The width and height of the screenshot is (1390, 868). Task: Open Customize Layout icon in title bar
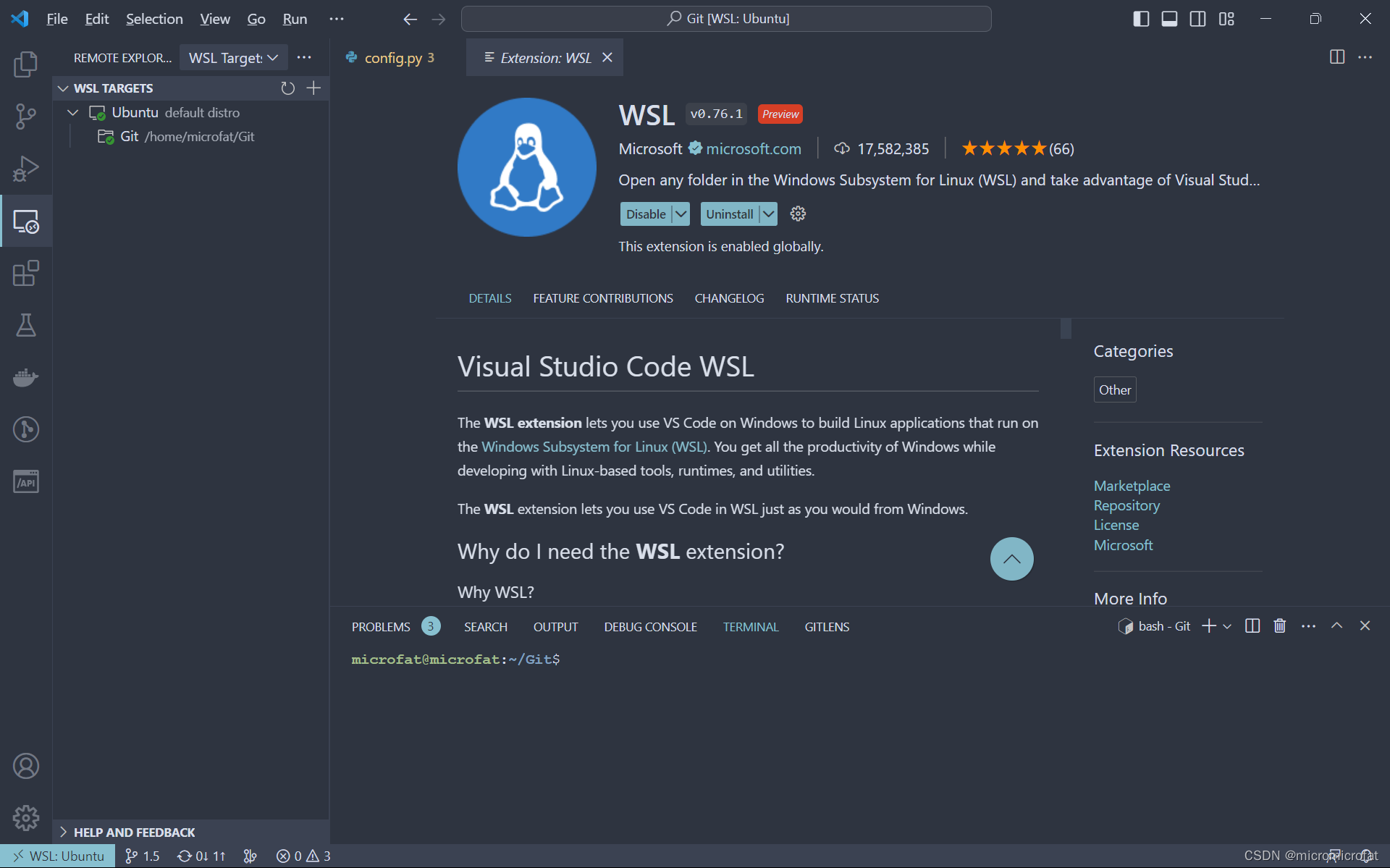[x=1226, y=19]
